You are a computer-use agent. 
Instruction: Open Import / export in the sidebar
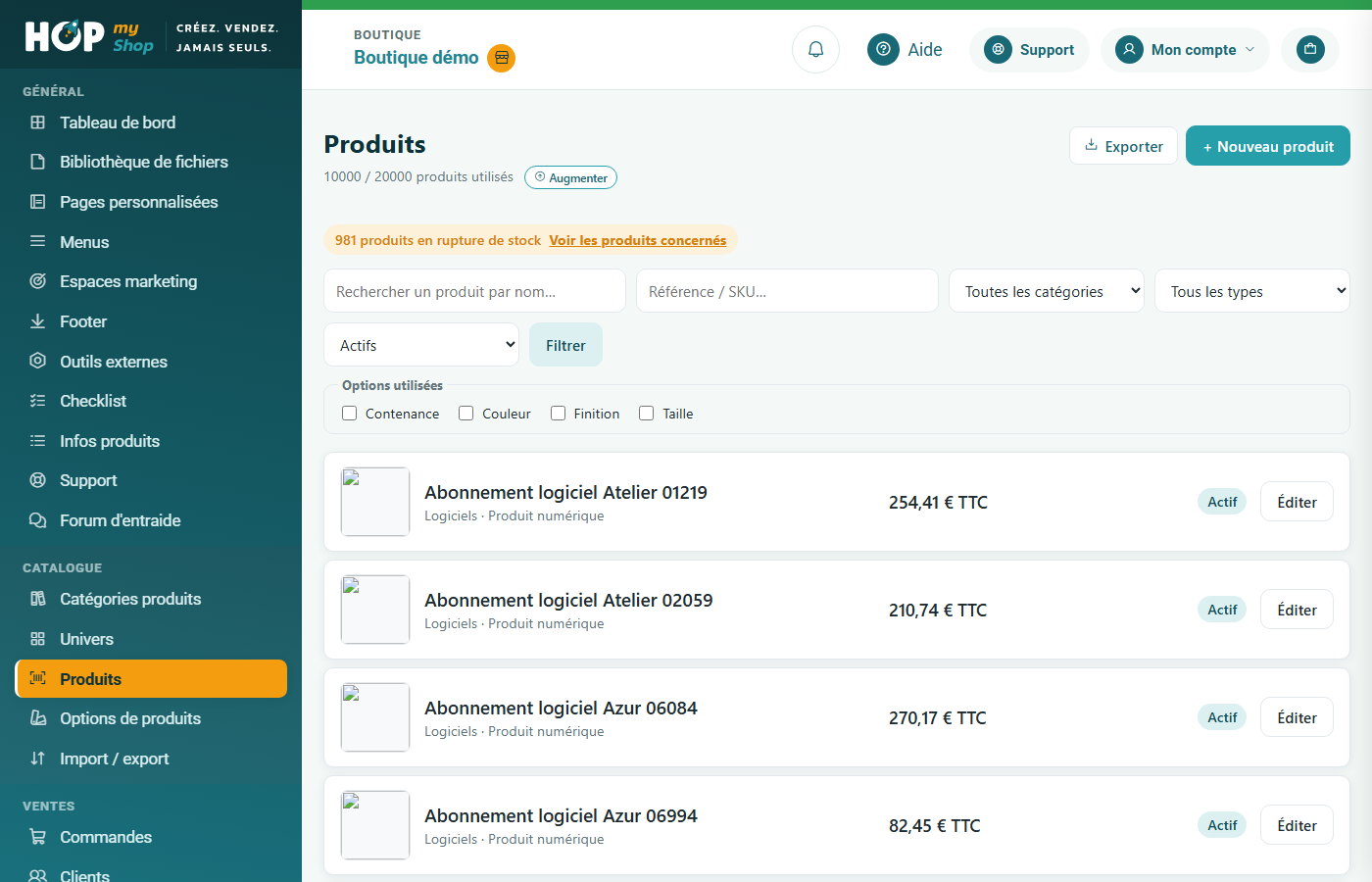151,759
